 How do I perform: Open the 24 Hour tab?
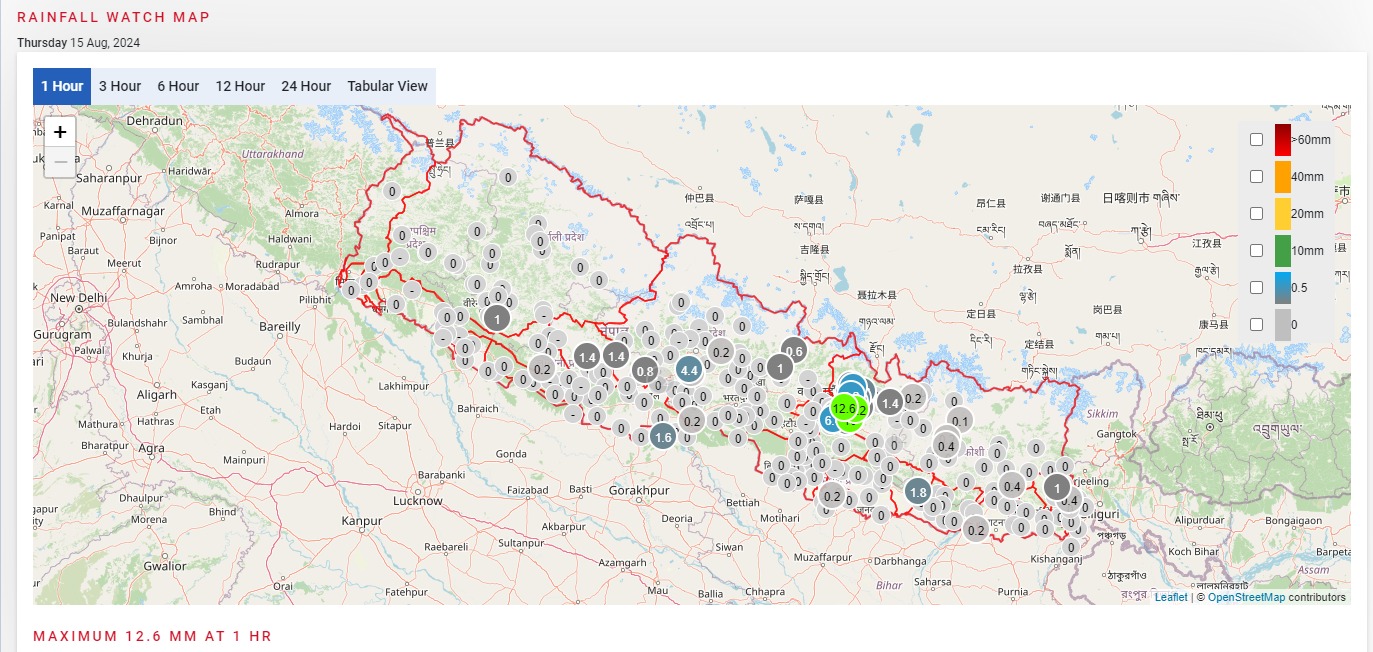click(306, 86)
